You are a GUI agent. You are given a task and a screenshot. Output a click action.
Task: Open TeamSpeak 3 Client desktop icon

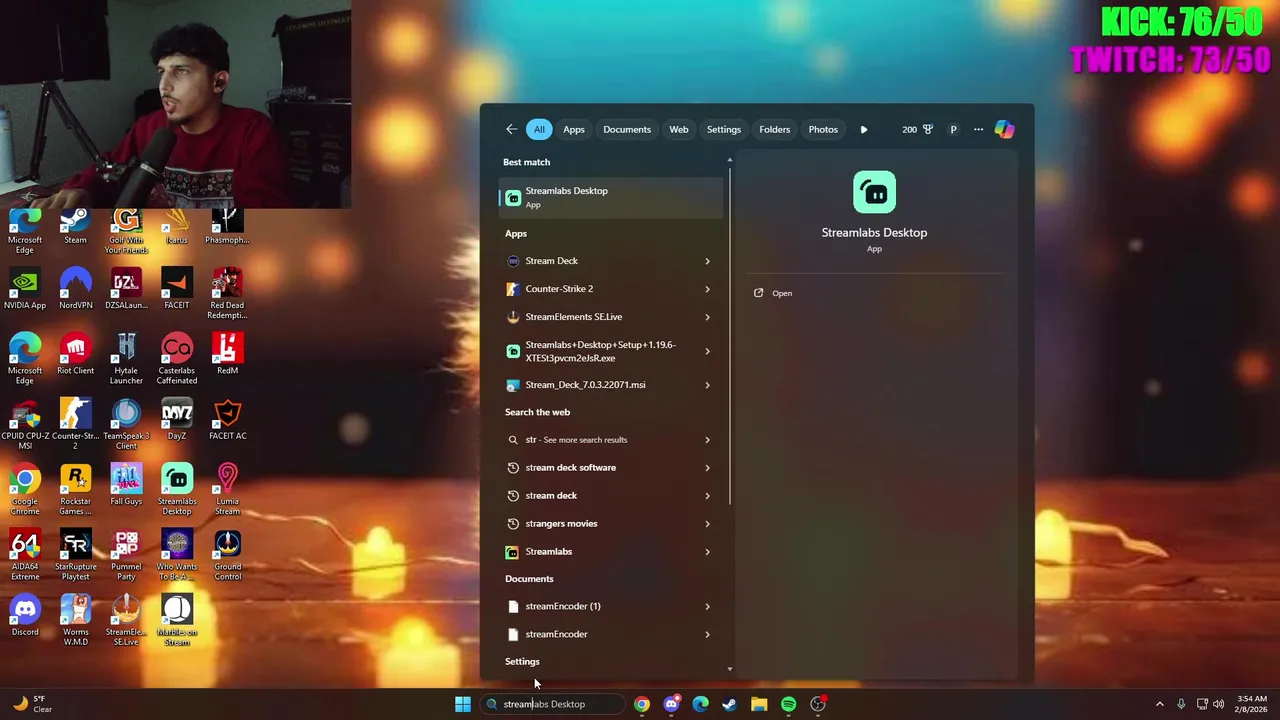(126, 424)
